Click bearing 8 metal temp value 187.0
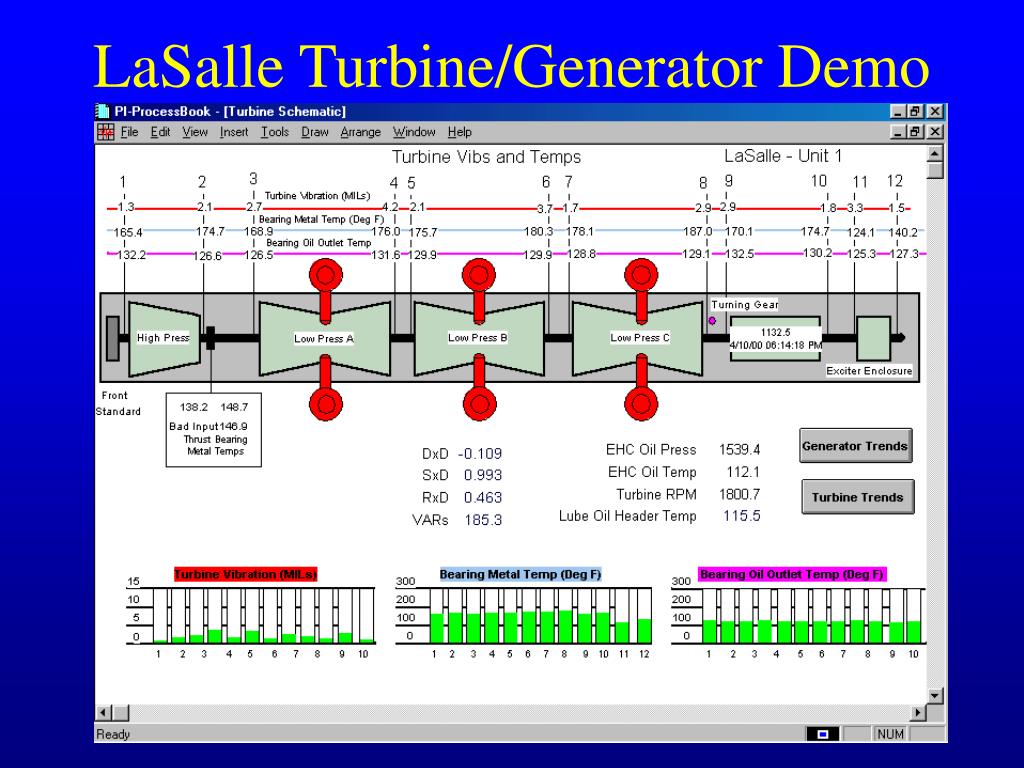 pyautogui.click(x=698, y=231)
